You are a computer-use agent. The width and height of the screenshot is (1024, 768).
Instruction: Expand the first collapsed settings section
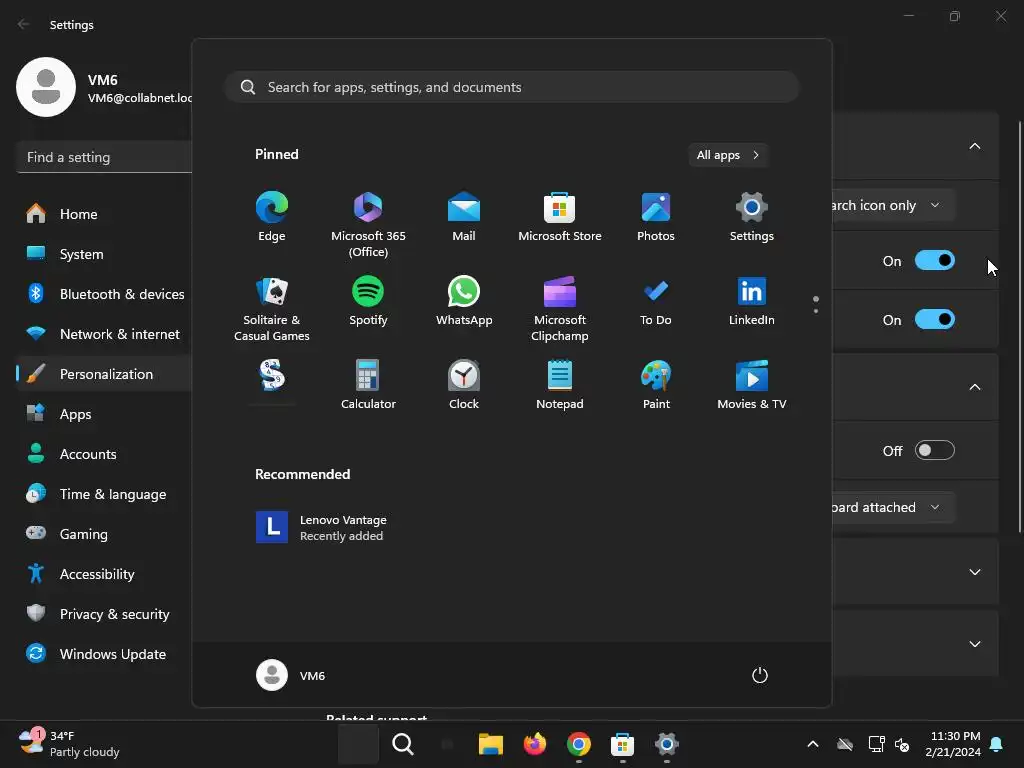coord(974,572)
